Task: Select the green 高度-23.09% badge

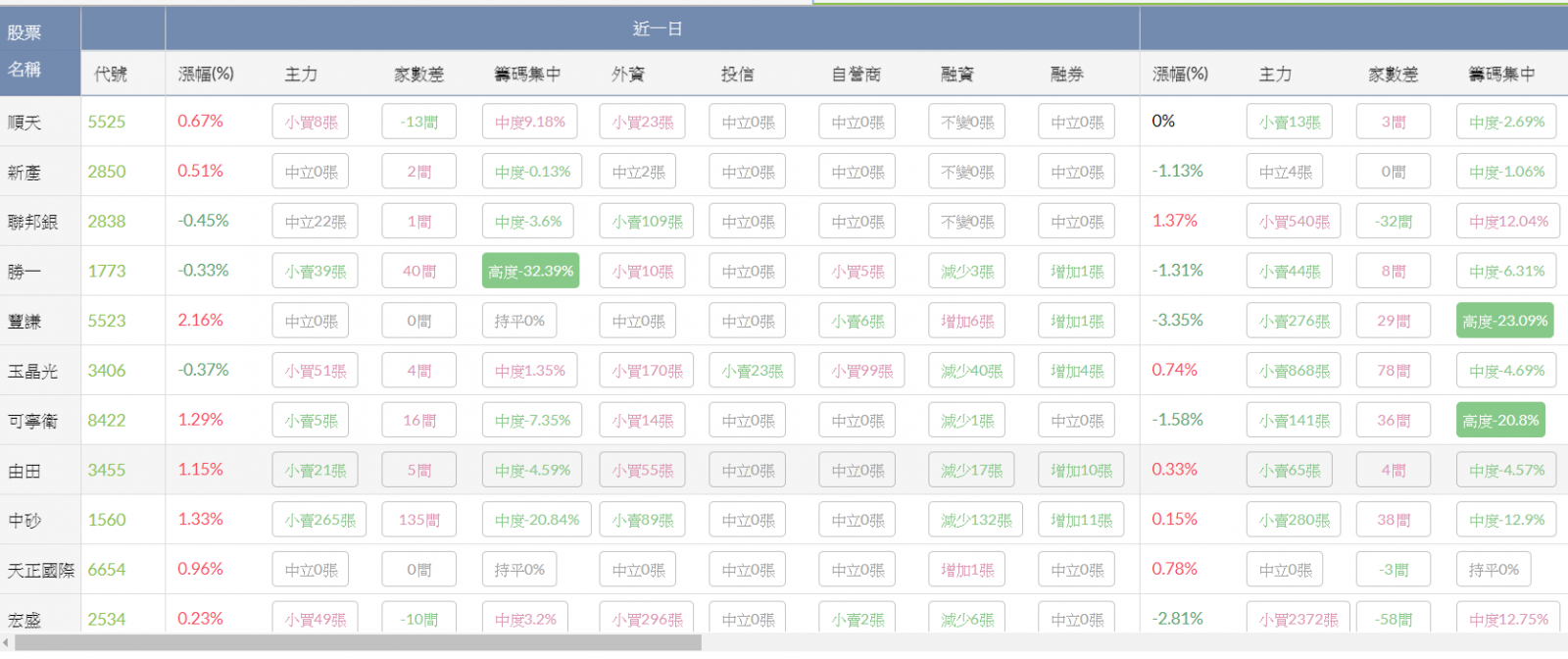Action: (1504, 322)
